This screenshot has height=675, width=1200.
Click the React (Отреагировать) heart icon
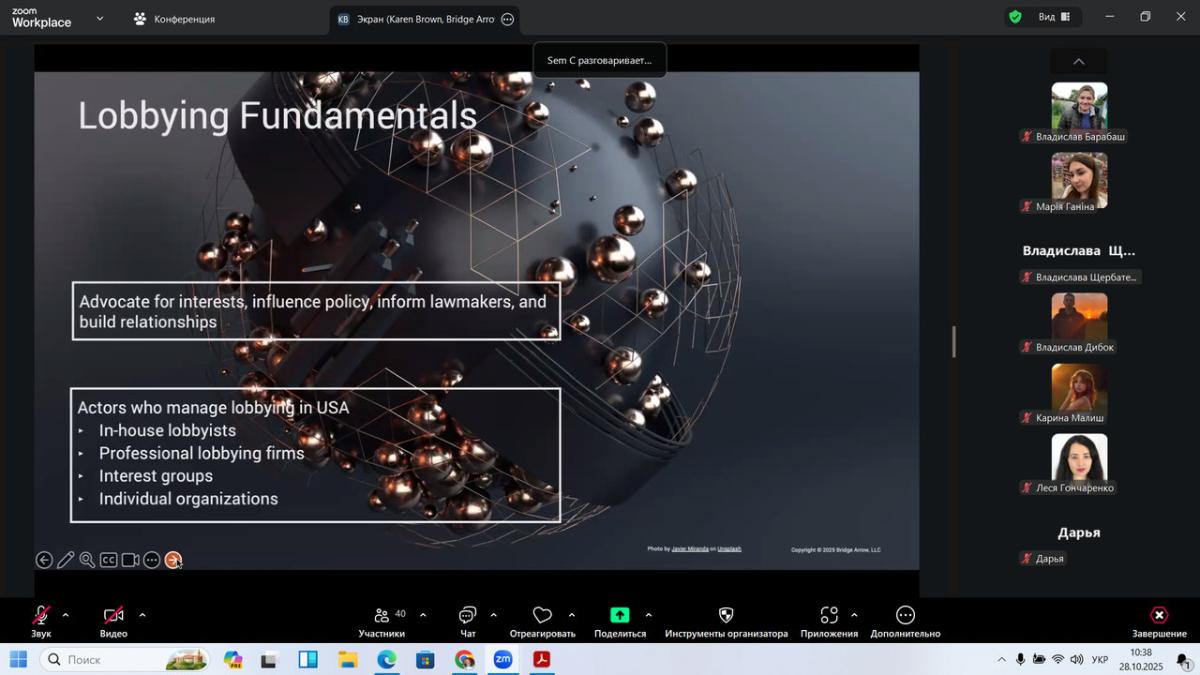tap(542, 616)
